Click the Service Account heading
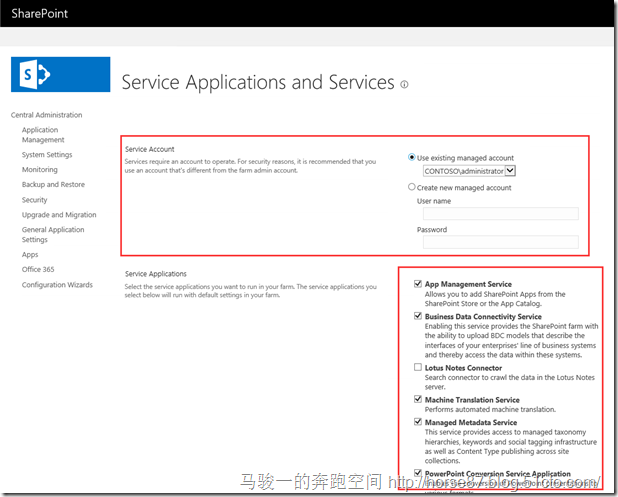The height and width of the screenshot is (497, 618). (149, 149)
